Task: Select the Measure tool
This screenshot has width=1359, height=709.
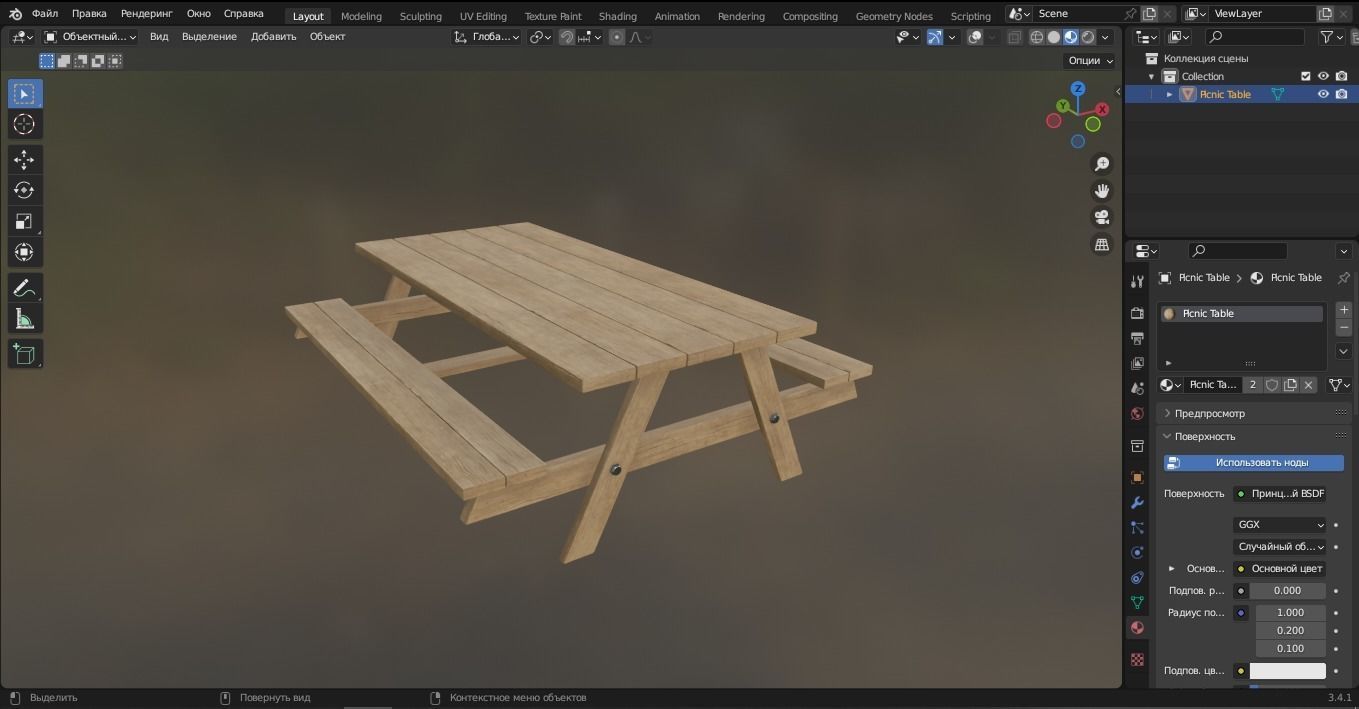Action: coord(25,319)
